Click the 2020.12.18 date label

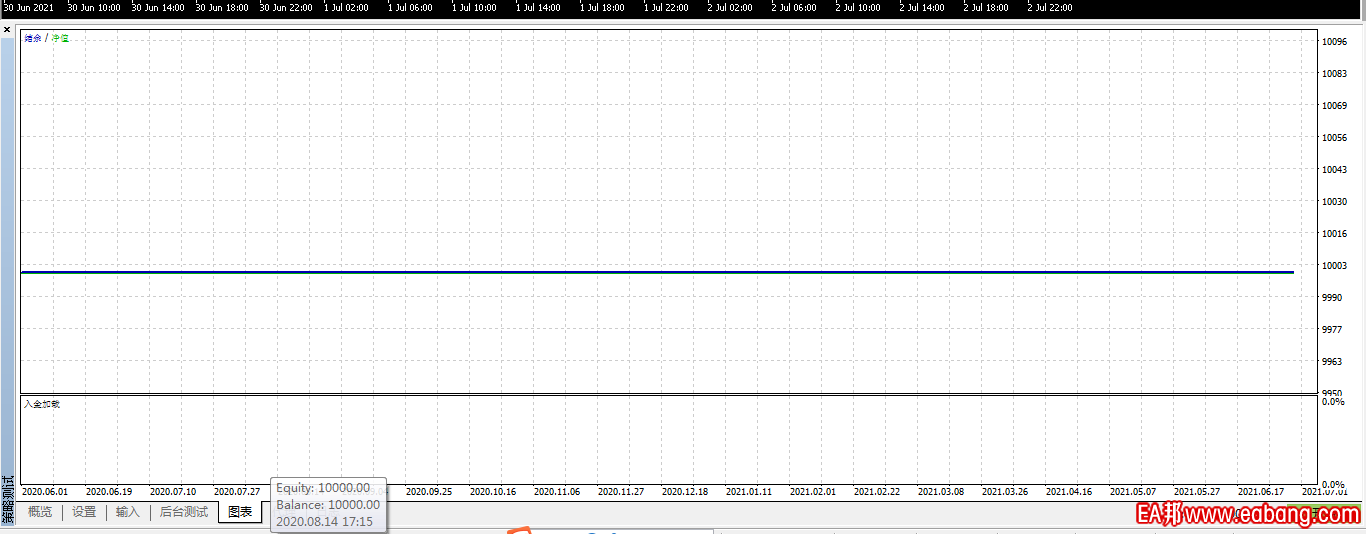click(685, 492)
